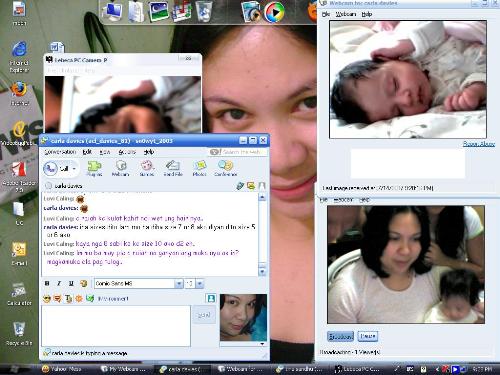Open Plug-ins puzzle piece icon
500x375 pixels.
[x=94, y=168]
